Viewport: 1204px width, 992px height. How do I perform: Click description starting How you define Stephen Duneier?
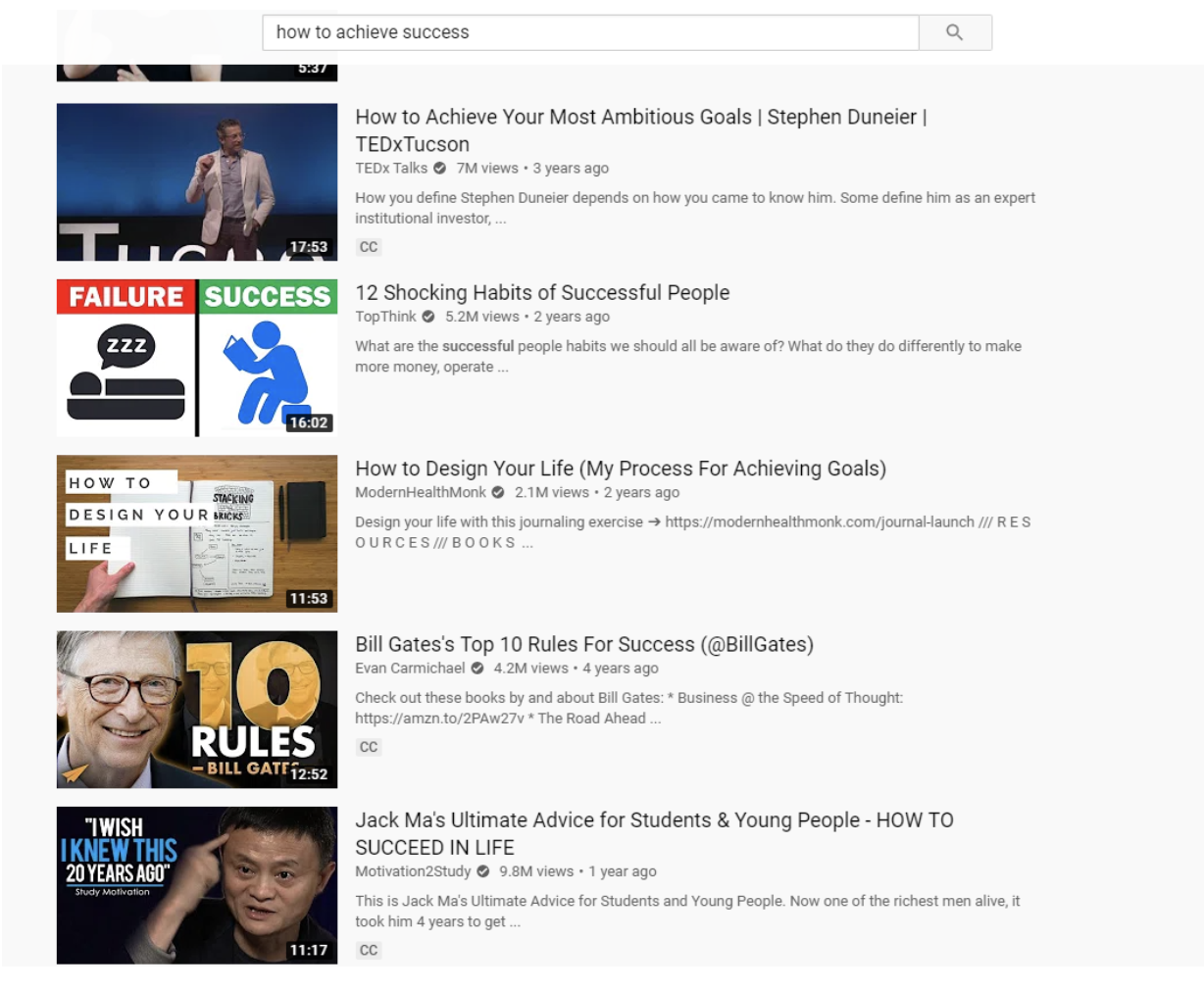pos(695,208)
